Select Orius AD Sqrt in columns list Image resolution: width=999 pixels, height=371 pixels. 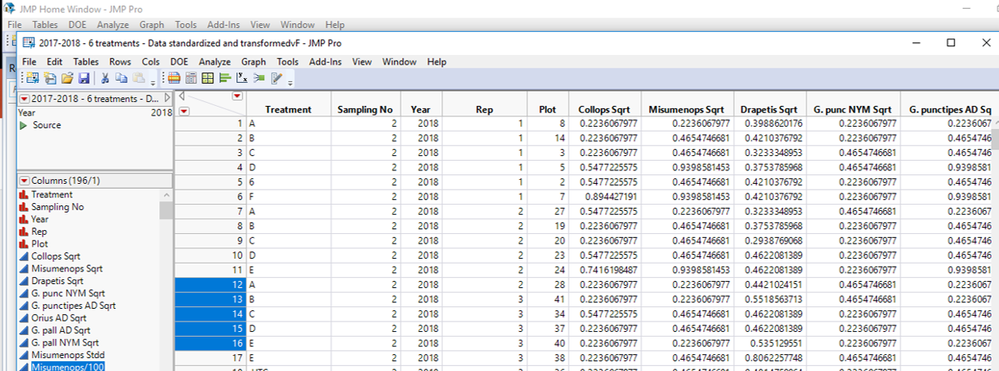(59, 317)
